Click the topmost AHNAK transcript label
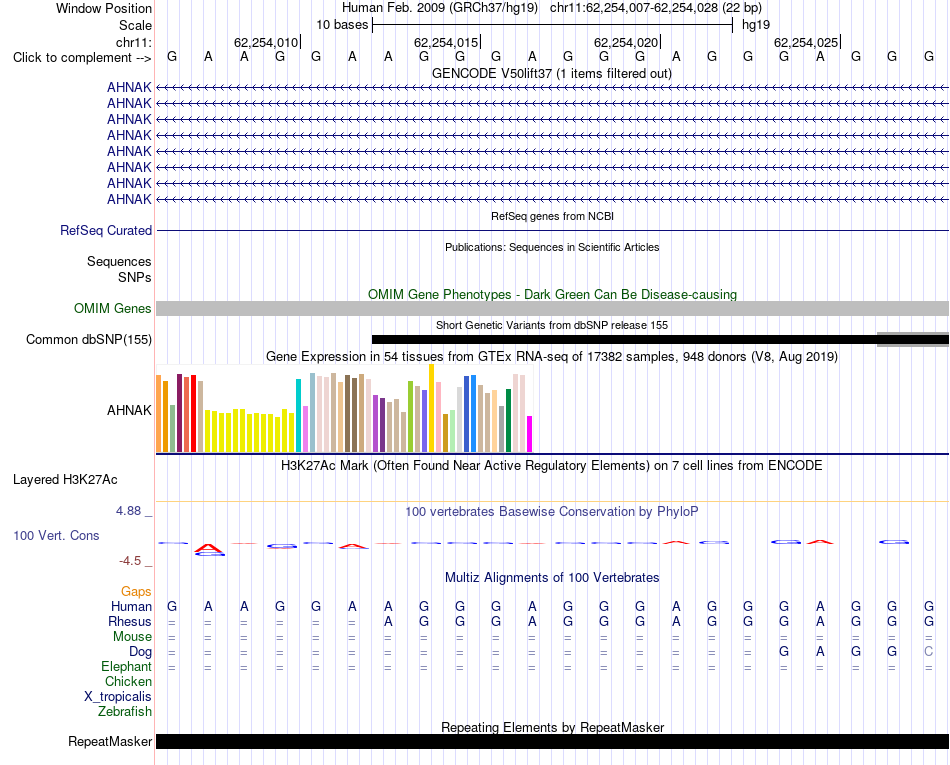The width and height of the screenshot is (950, 765). pyautogui.click(x=129, y=87)
